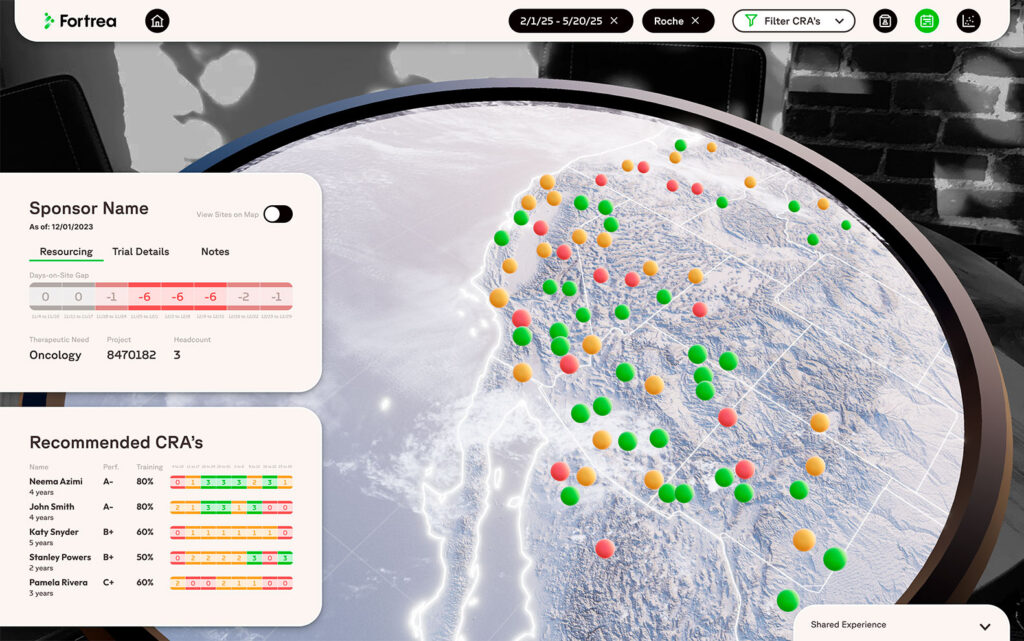Click first -6 cell in Days-on-Site Gap
1024x641 pixels.
(x=144, y=297)
